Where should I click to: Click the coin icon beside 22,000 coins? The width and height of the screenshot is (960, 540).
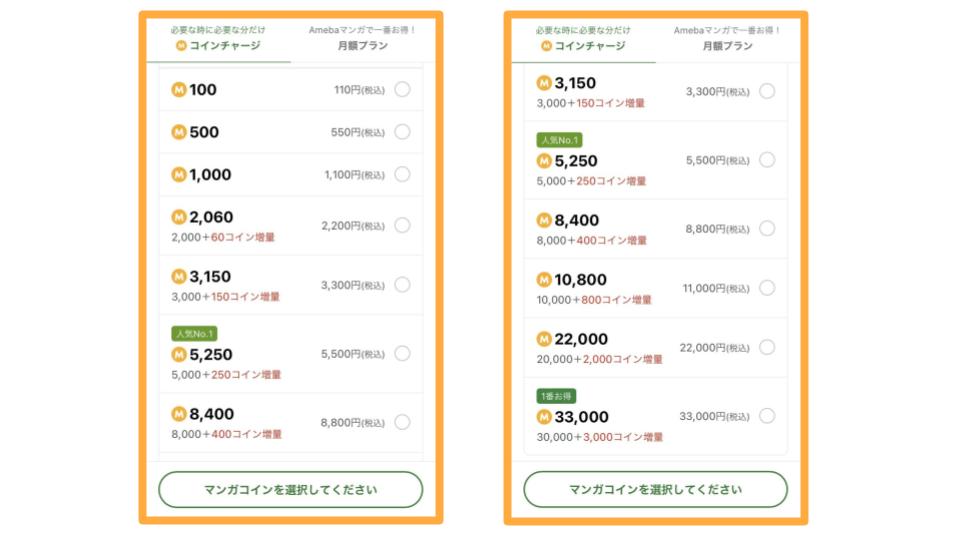(x=544, y=339)
